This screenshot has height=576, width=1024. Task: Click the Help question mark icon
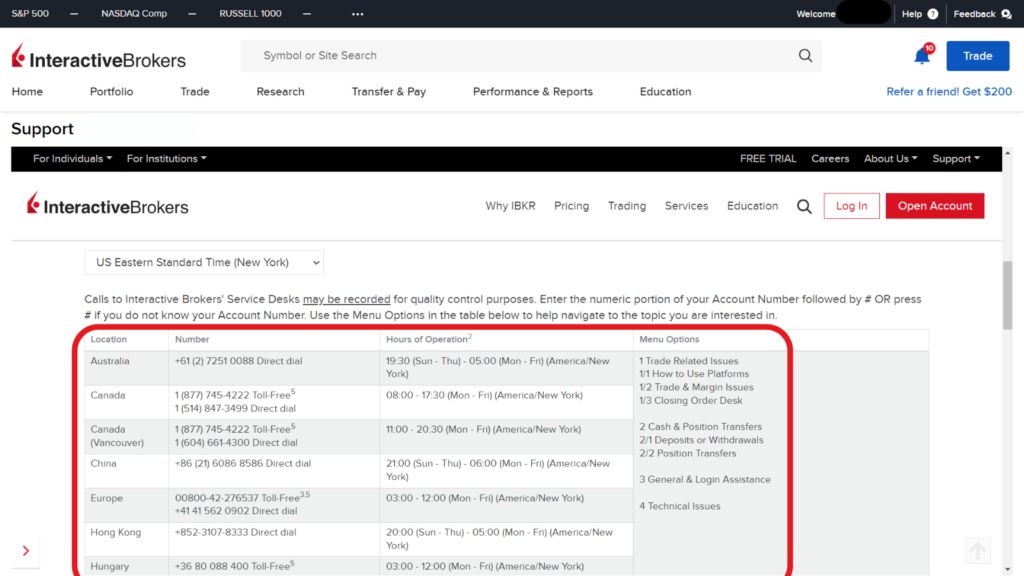(930, 13)
